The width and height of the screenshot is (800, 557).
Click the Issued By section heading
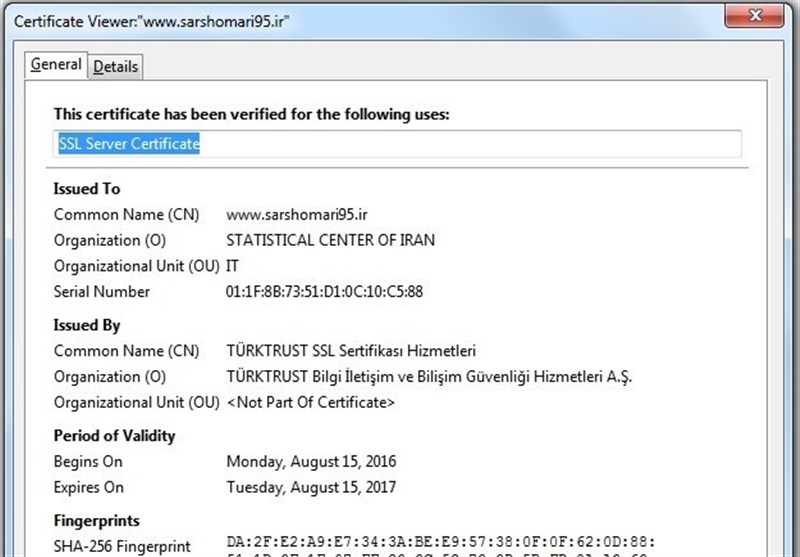[x=86, y=325]
